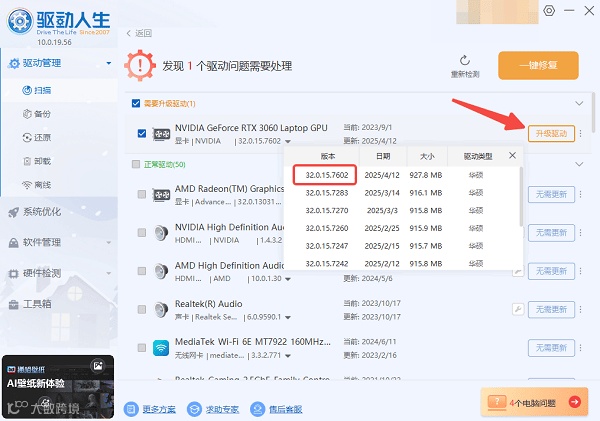Open the 离线 sidebar item
This screenshot has width=600, height=421.
pyautogui.click(x=37, y=185)
